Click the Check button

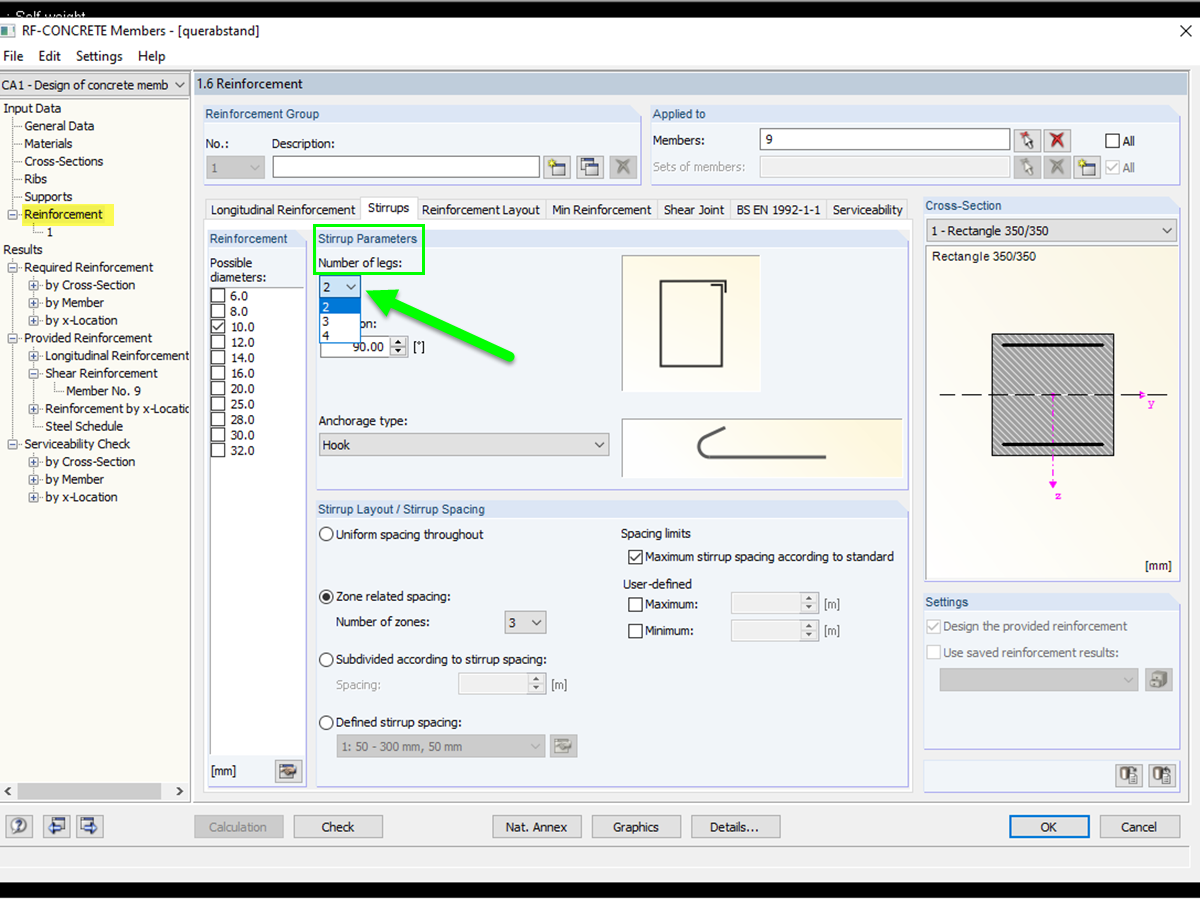point(338,827)
